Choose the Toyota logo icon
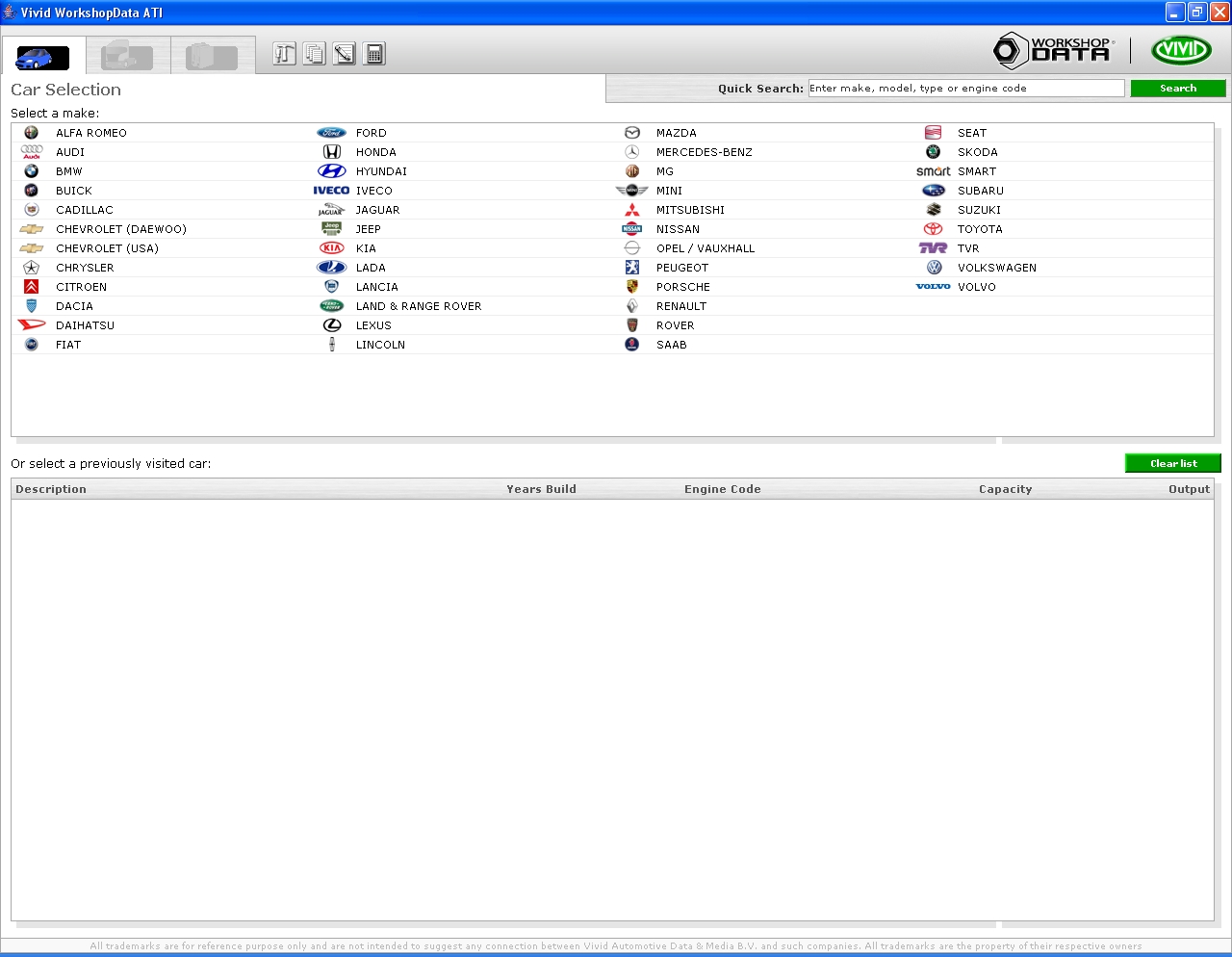Screen dimensions: 1232x957 point(933,229)
